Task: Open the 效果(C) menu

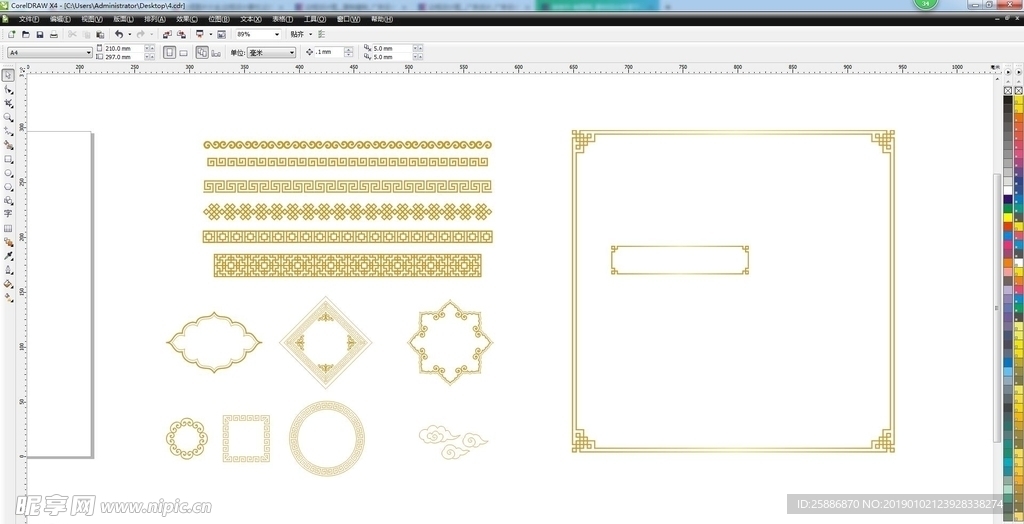Action: [x=187, y=20]
